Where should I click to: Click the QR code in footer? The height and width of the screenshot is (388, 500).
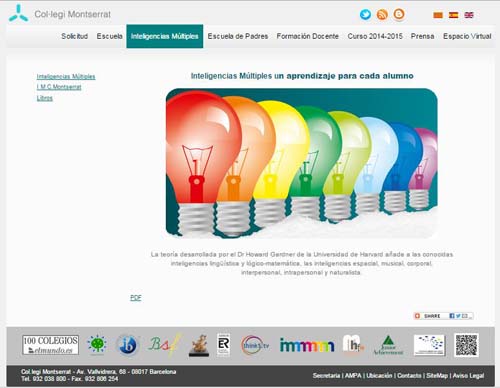pos(466,345)
